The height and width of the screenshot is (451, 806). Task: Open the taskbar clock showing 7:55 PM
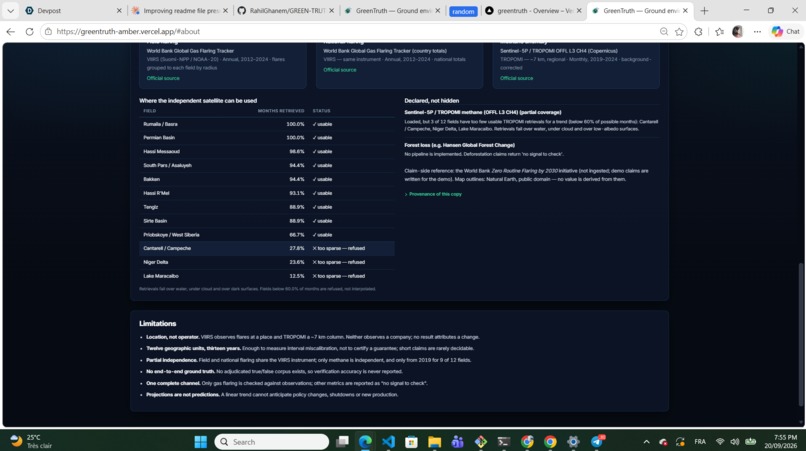click(780, 441)
